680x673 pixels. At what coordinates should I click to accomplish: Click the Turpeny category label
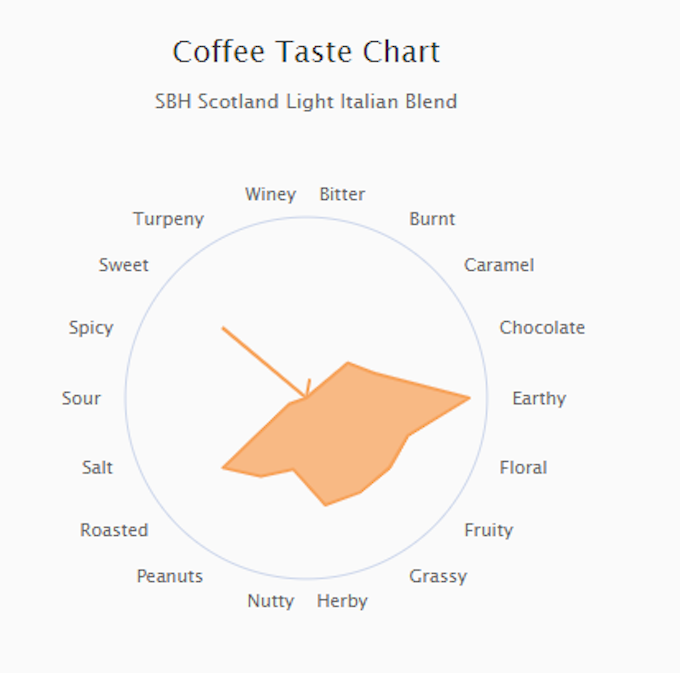168,219
